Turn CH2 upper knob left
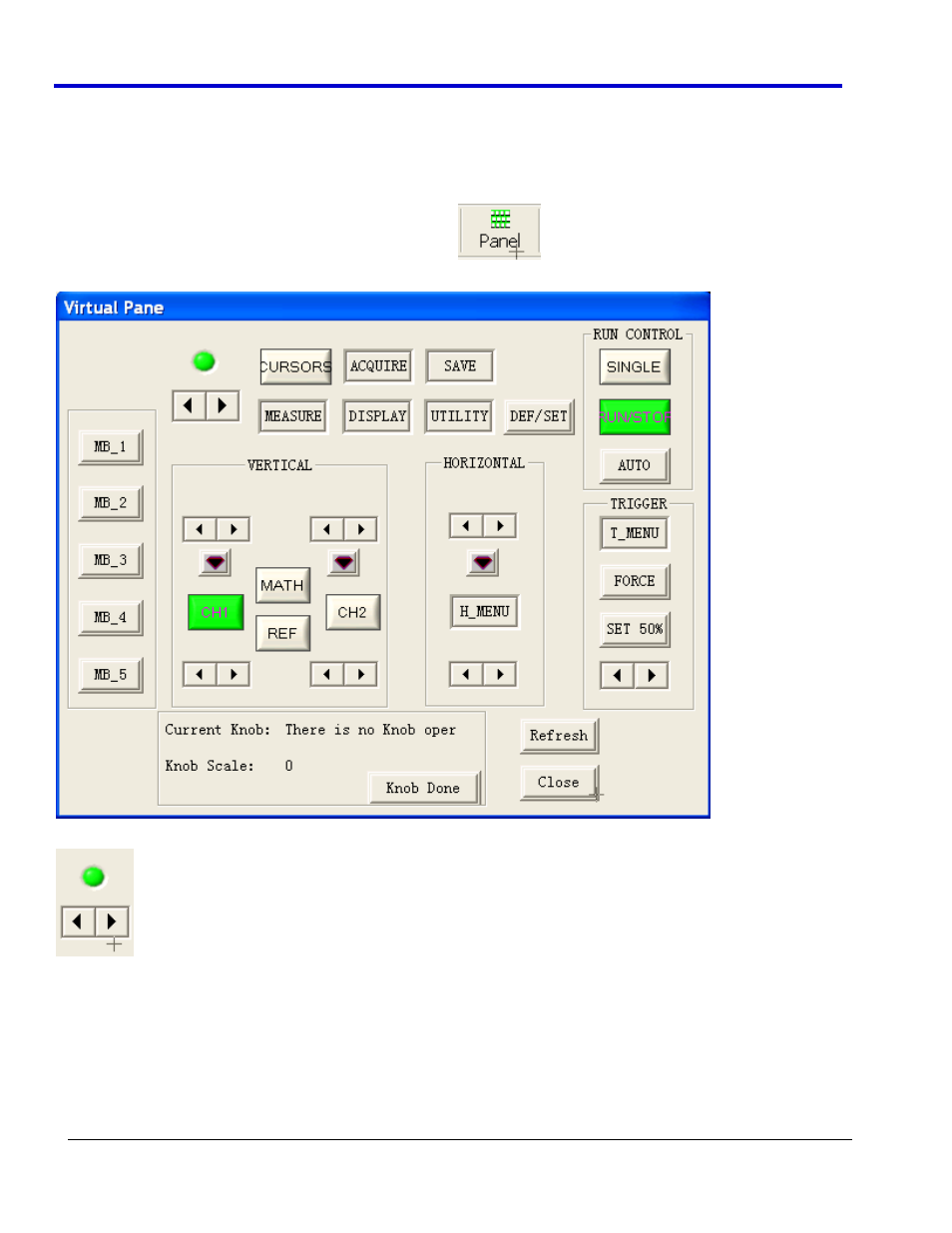The width and height of the screenshot is (952, 1233). 327,529
